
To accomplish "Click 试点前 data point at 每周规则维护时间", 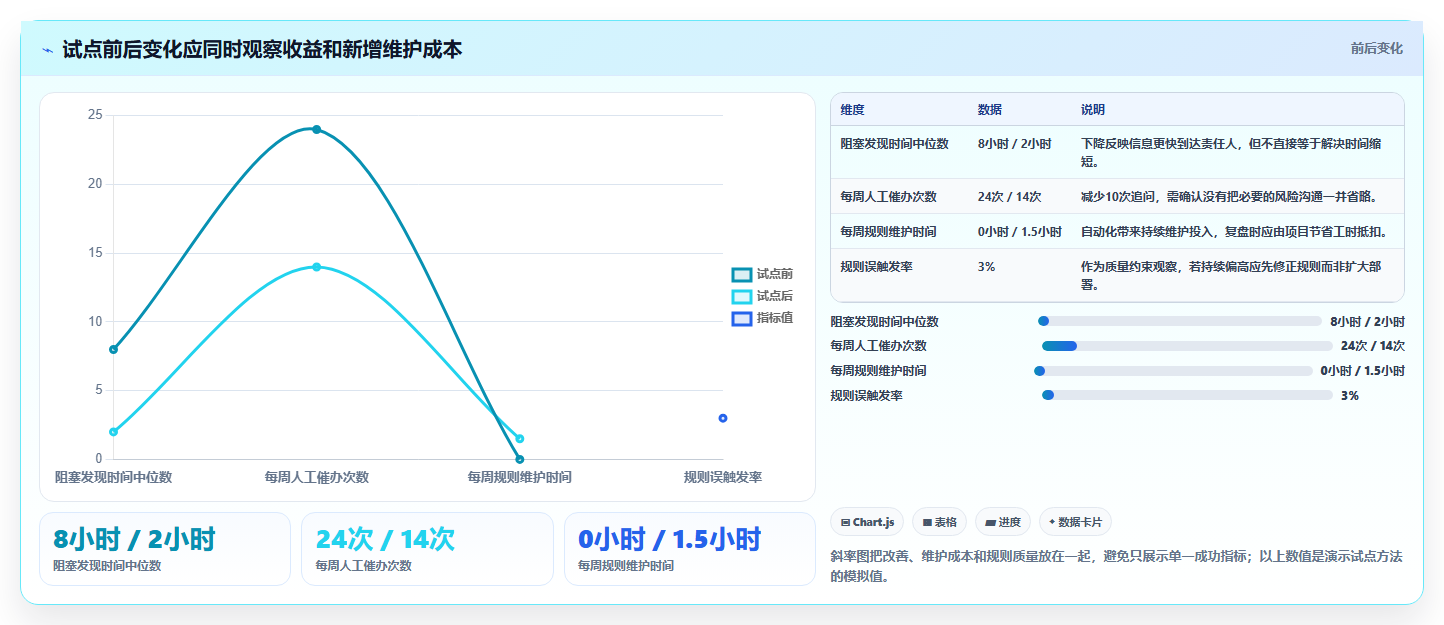I will (520, 459).
